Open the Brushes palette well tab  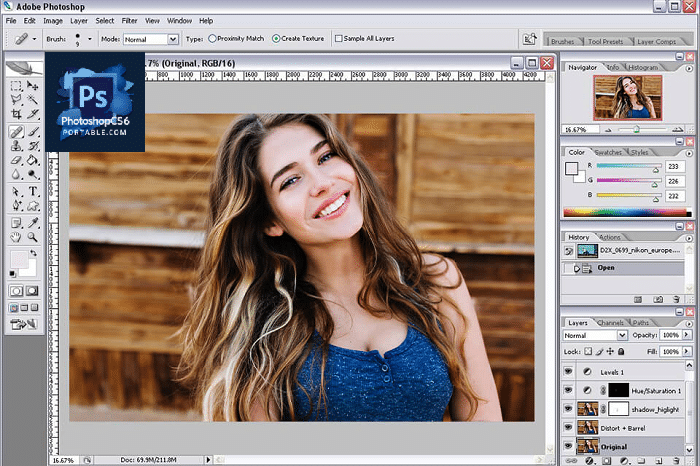[x=562, y=42]
